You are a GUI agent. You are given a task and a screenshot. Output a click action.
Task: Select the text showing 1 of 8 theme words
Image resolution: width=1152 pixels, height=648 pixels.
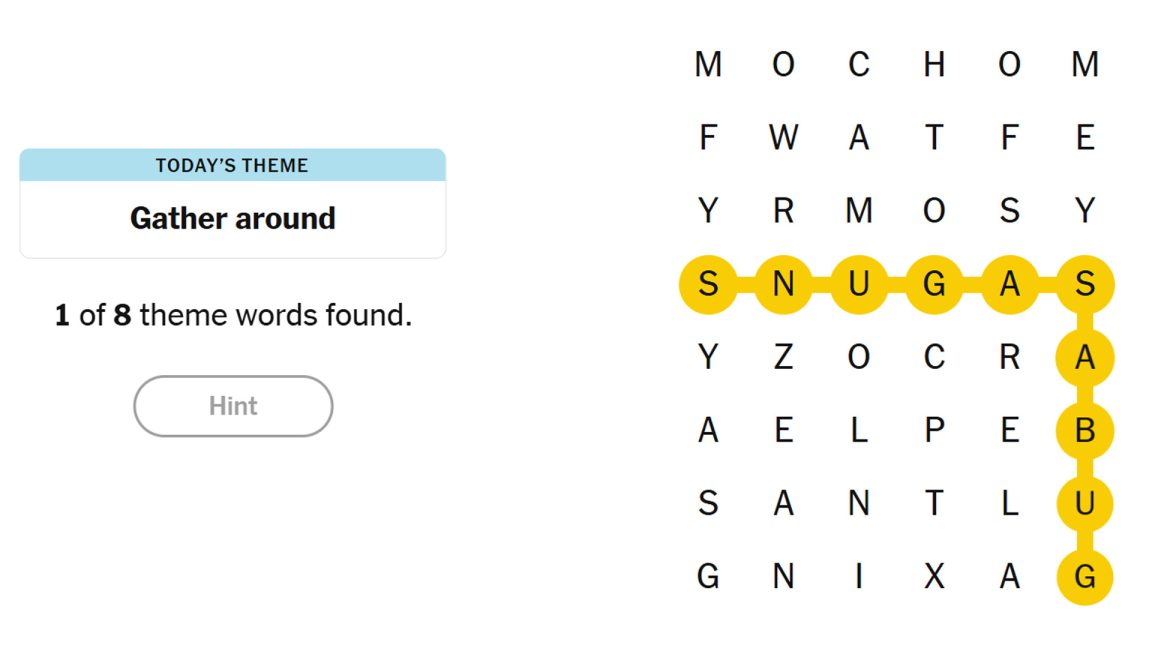232,314
